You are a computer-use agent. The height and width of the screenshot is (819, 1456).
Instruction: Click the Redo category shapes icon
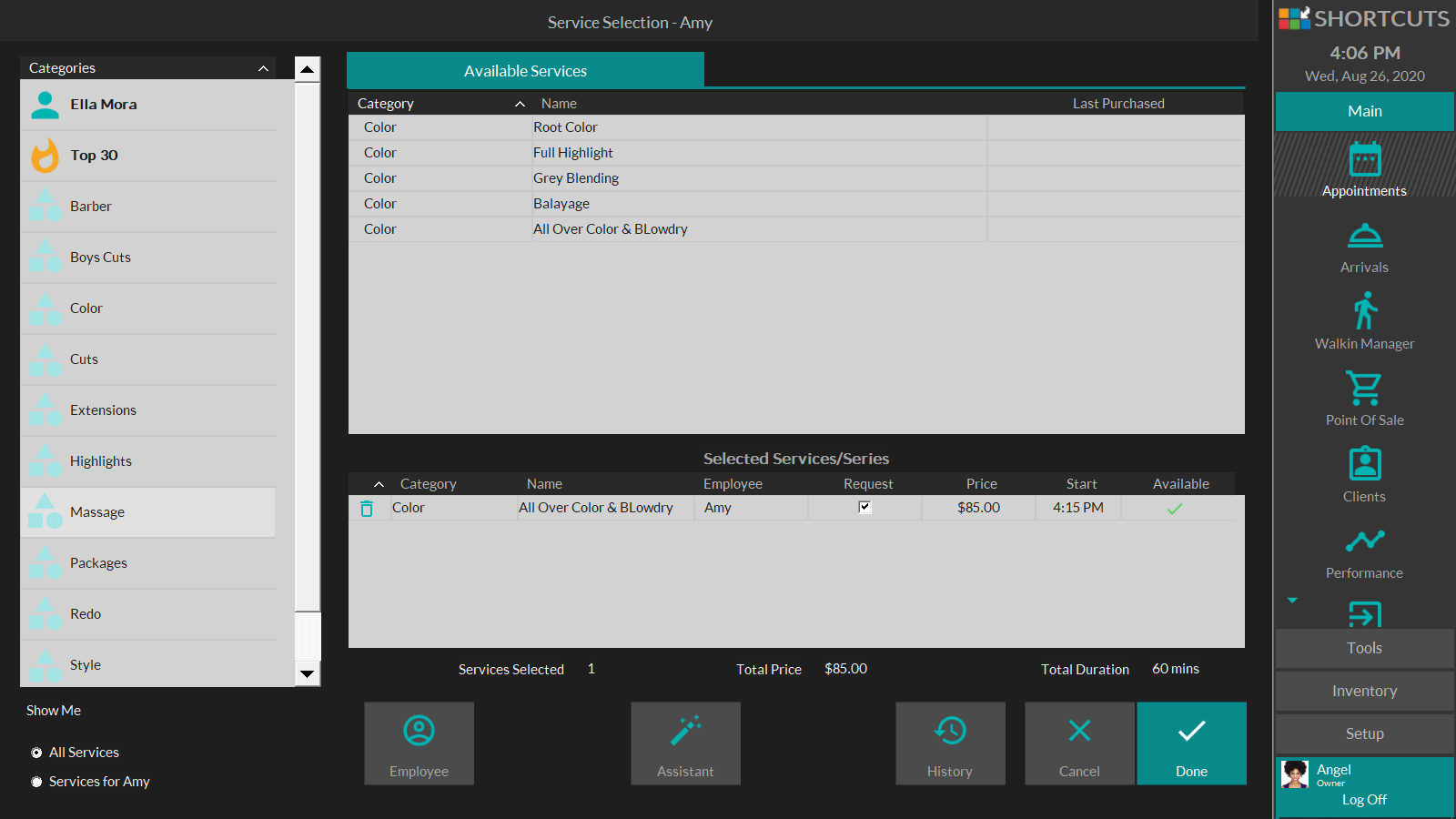(45, 614)
